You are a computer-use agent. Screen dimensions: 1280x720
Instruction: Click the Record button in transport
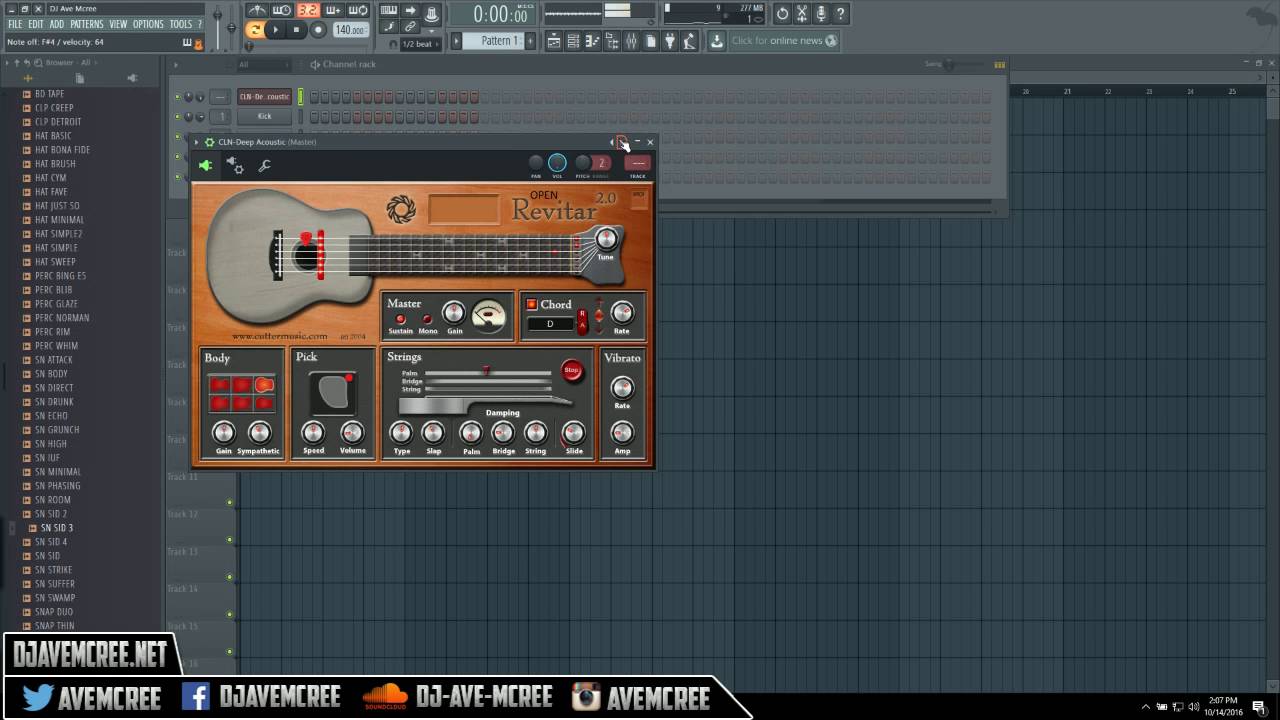[318, 30]
